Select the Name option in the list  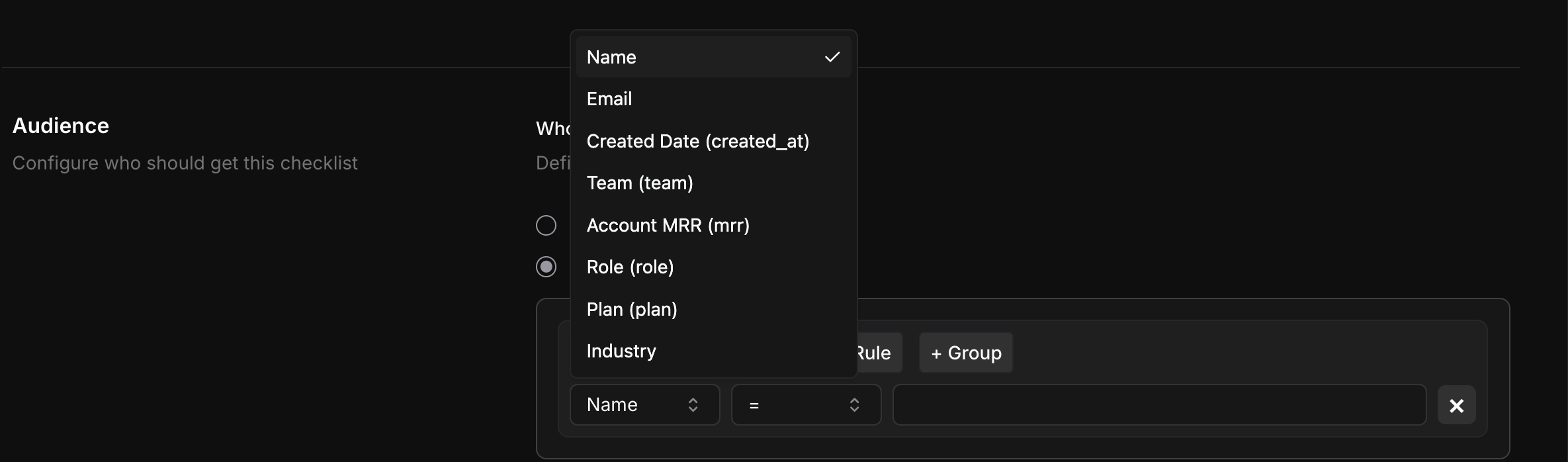(611, 58)
